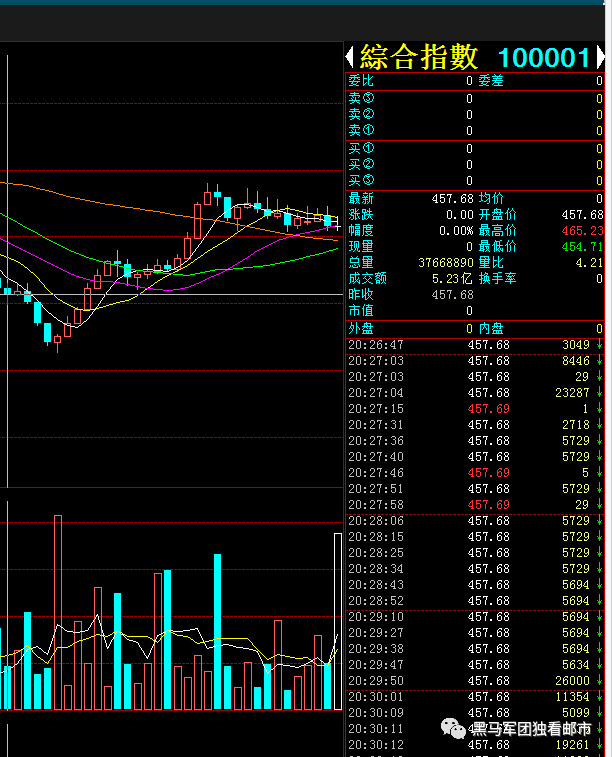This screenshot has width=612, height=757.
Task: Select the 买③ buy order row
Action: [475, 181]
